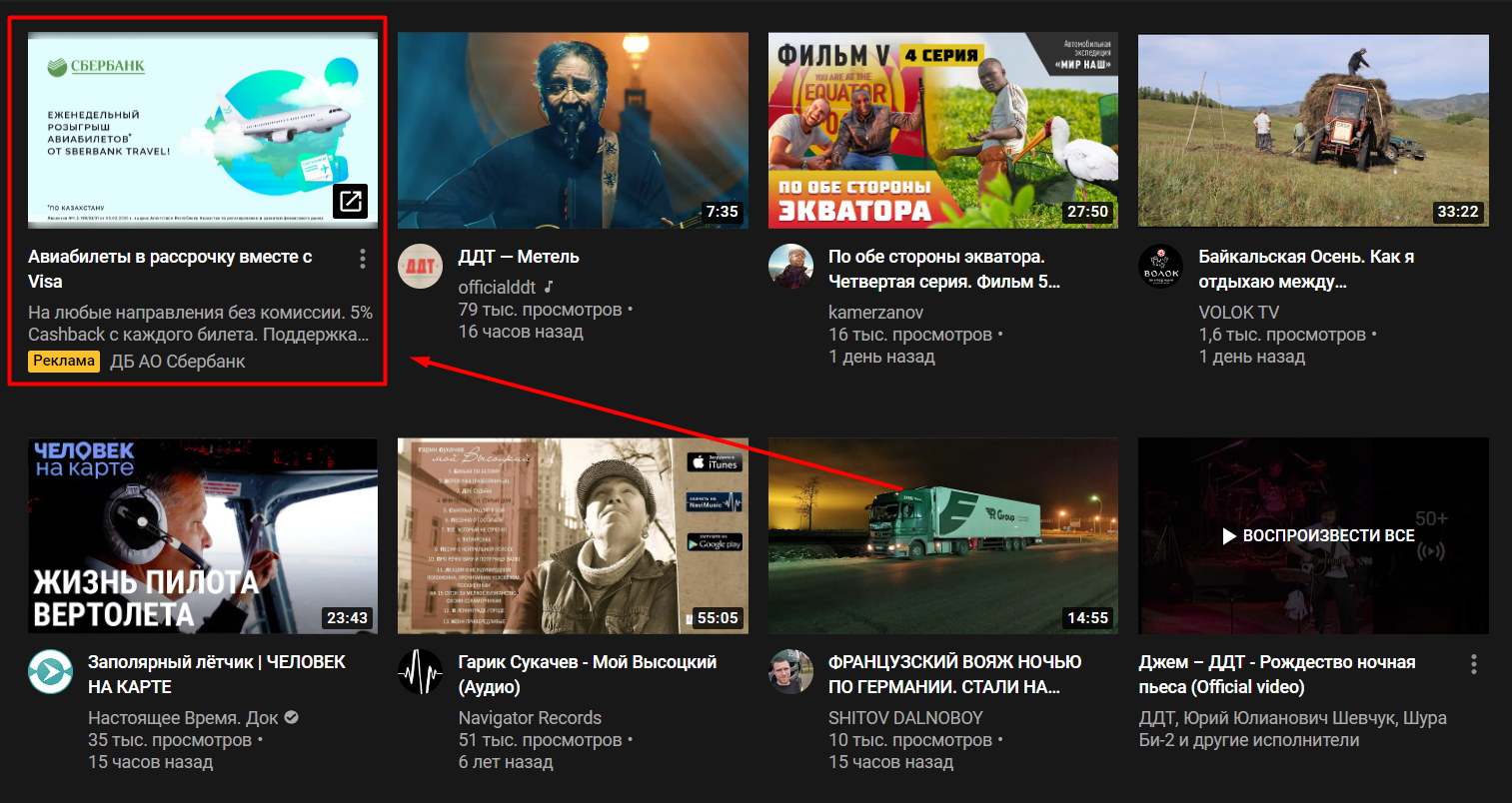Viewport: 1512px width, 803px height.
Task: Click the 35 тыс. просмотров view count
Action: [170, 740]
